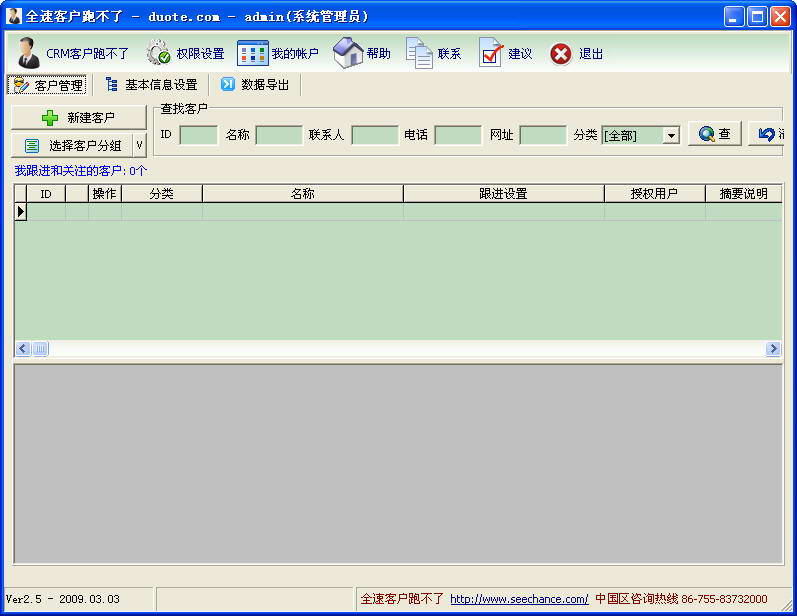The width and height of the screenshot is (797, 616).
Task: Click 我跟进和关注的客户: 0个 text
Action: point(81,171)
